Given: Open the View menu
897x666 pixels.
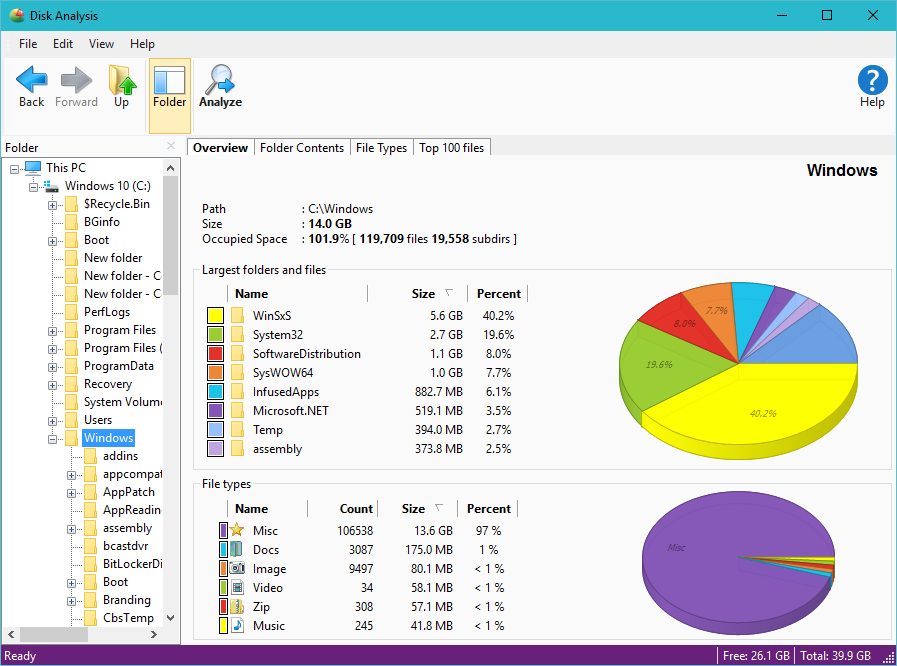Looking at the screenshot, I should tap(101, 43).
